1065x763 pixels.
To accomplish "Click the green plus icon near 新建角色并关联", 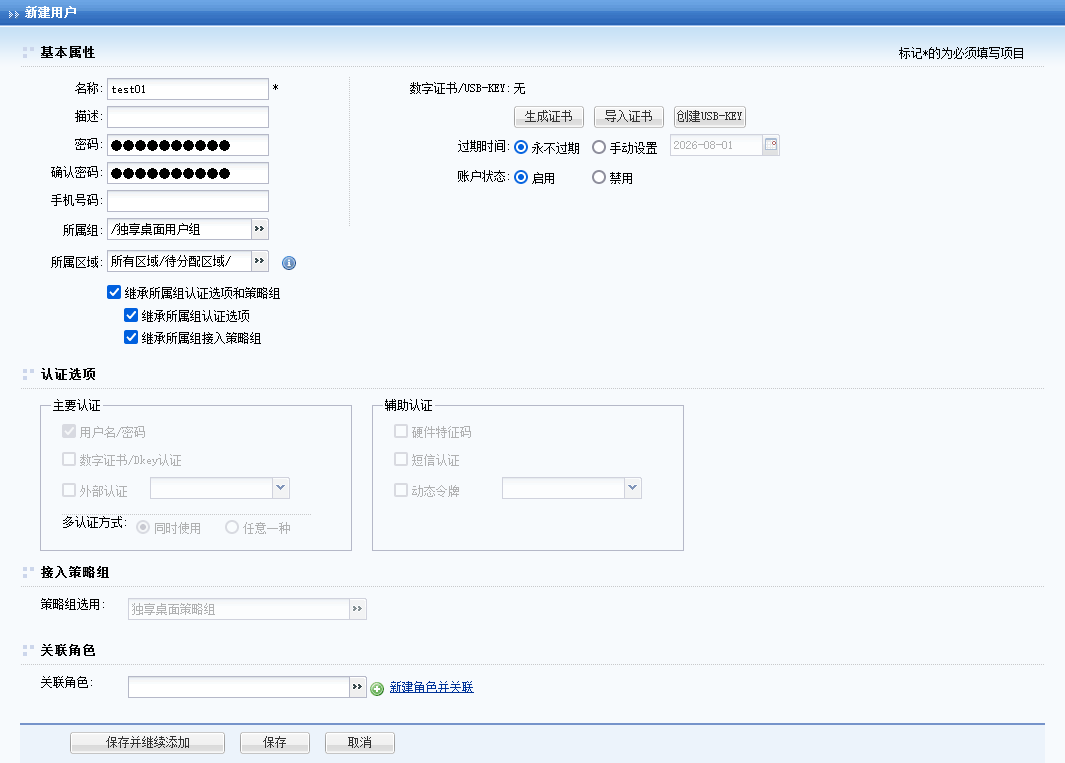I will click(377, 688).
